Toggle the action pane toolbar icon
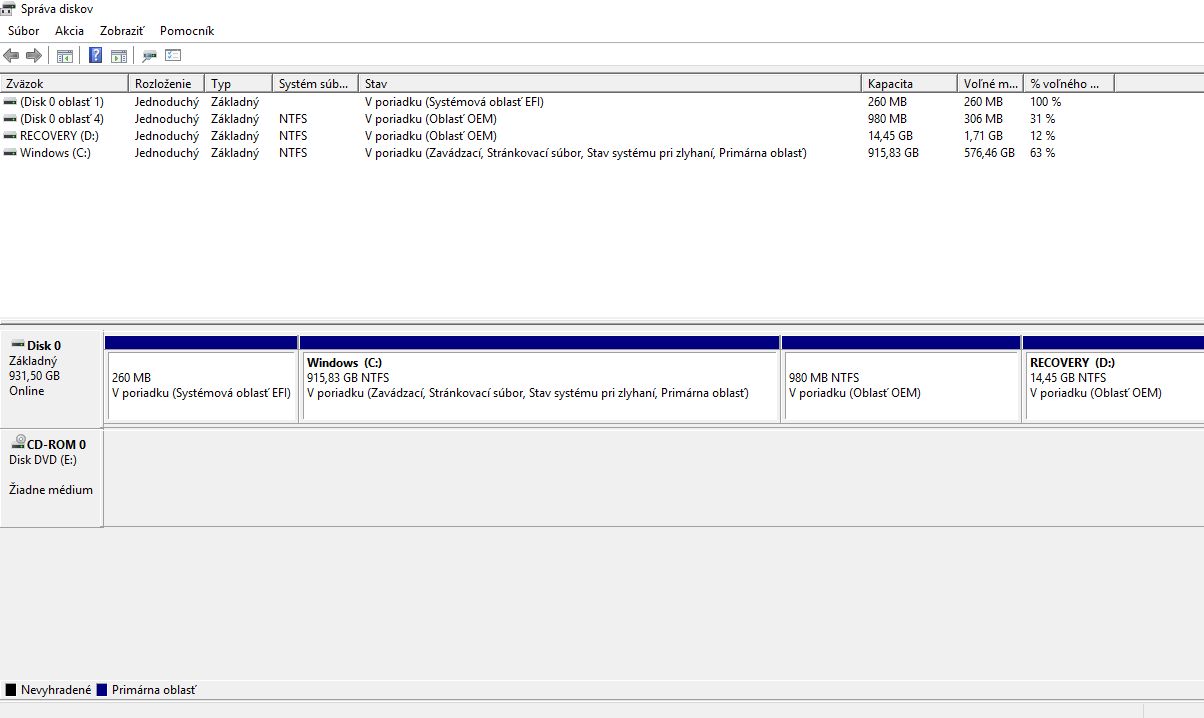The width and height of the screenshot is (1204, 718). click(119, 56)
